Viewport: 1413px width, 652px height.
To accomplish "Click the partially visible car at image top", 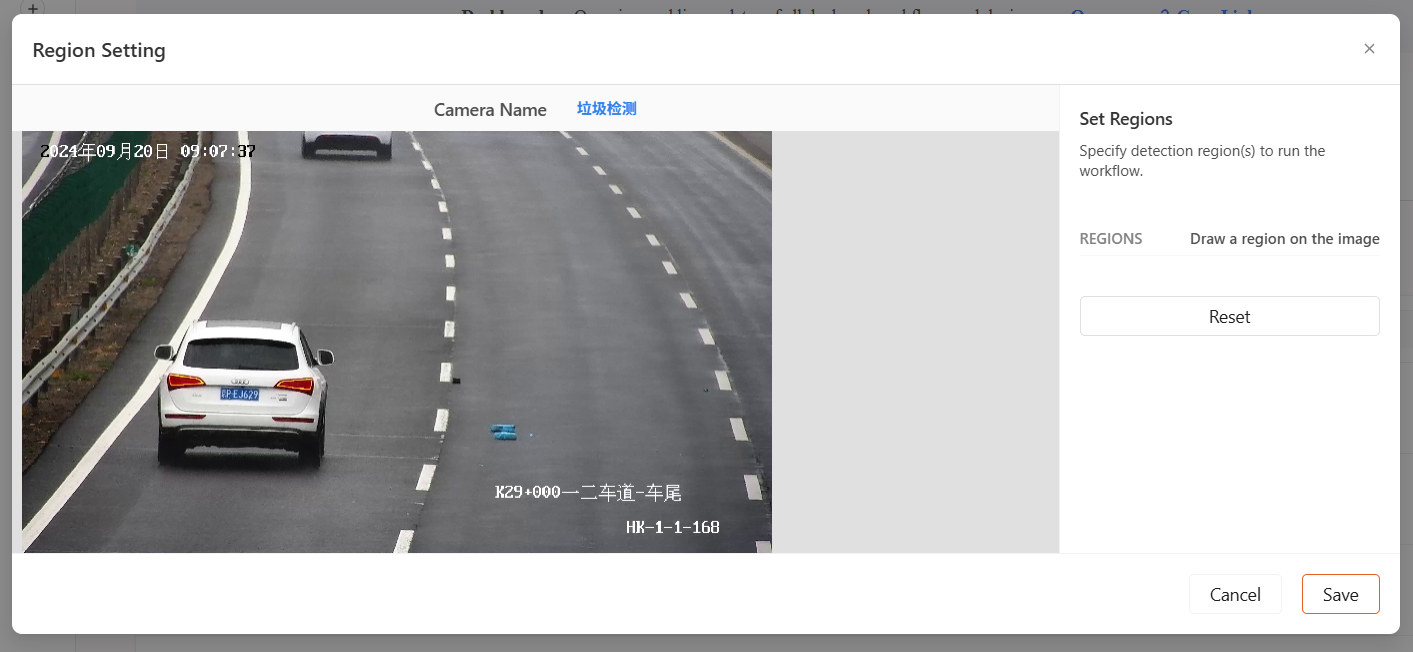I will point(347,144).
